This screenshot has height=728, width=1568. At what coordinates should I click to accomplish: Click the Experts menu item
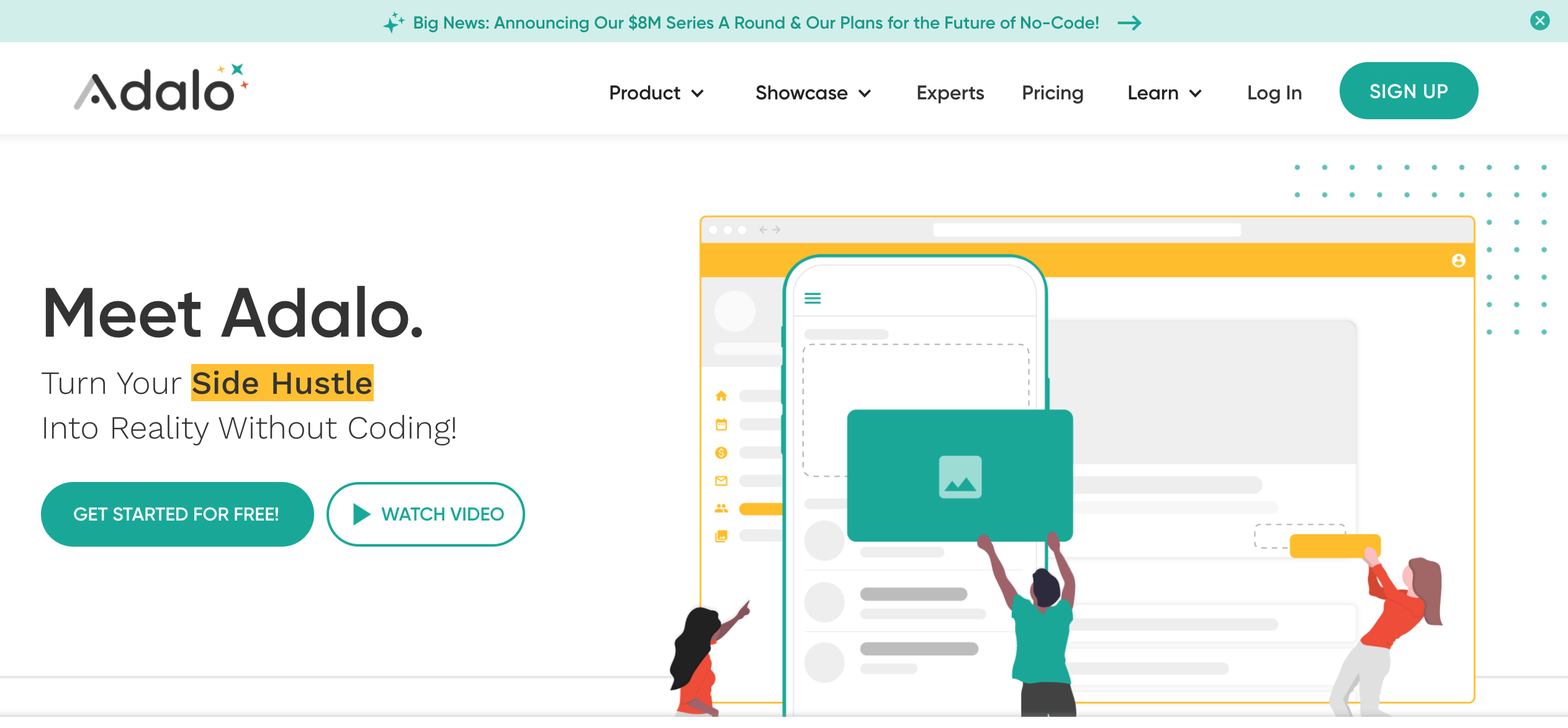pyautogui.click(x=951, y=91)
